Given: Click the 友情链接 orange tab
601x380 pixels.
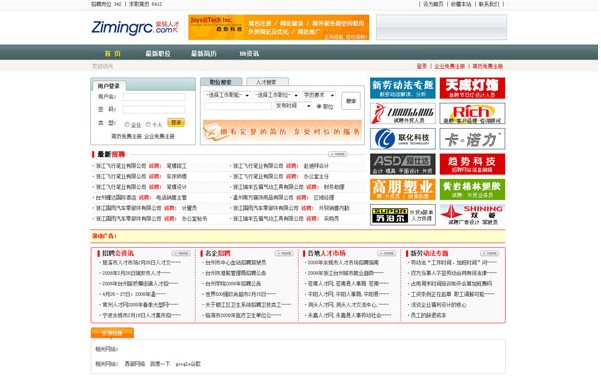Looking at the screenshot, I should click(x=112, y=333).
